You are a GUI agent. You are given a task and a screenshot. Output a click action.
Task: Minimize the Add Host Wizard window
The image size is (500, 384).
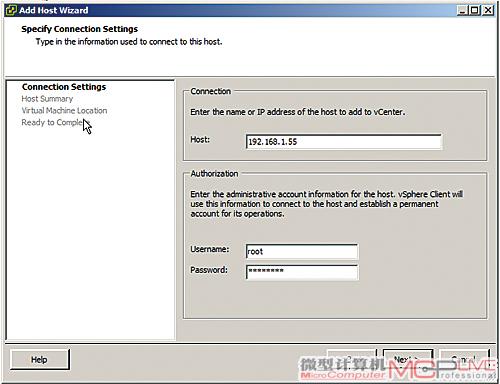pyautogui.click(x=462, y=10)
